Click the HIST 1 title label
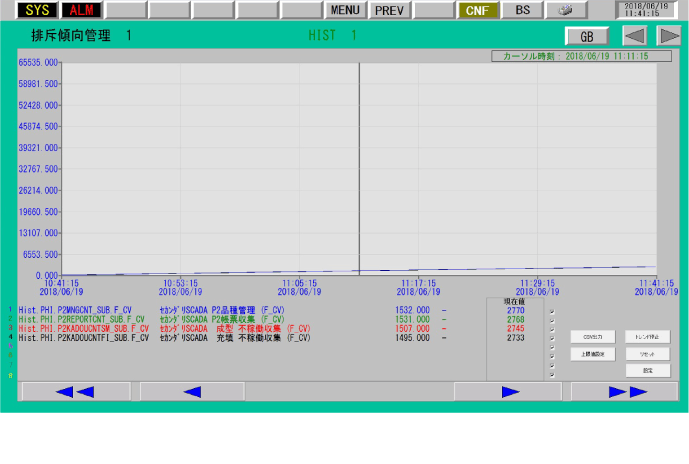The height and width of the screenshot is (464, 689). pyautogui.click(x=332, y=35)
